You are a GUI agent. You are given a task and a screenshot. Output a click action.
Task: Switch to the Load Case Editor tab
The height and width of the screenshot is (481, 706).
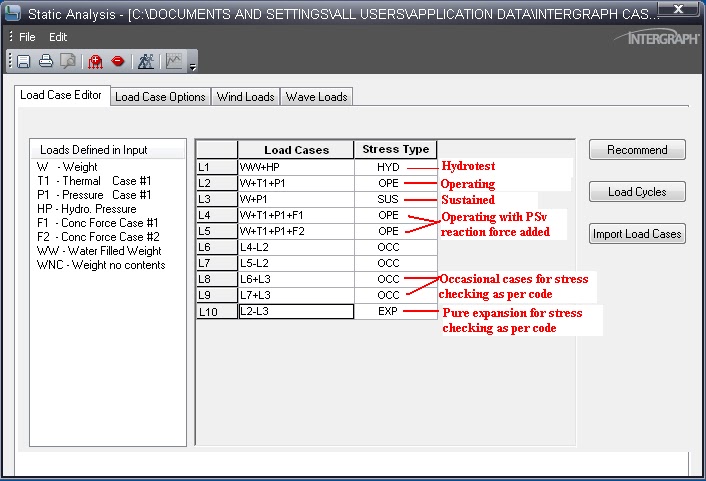(61, 95)
